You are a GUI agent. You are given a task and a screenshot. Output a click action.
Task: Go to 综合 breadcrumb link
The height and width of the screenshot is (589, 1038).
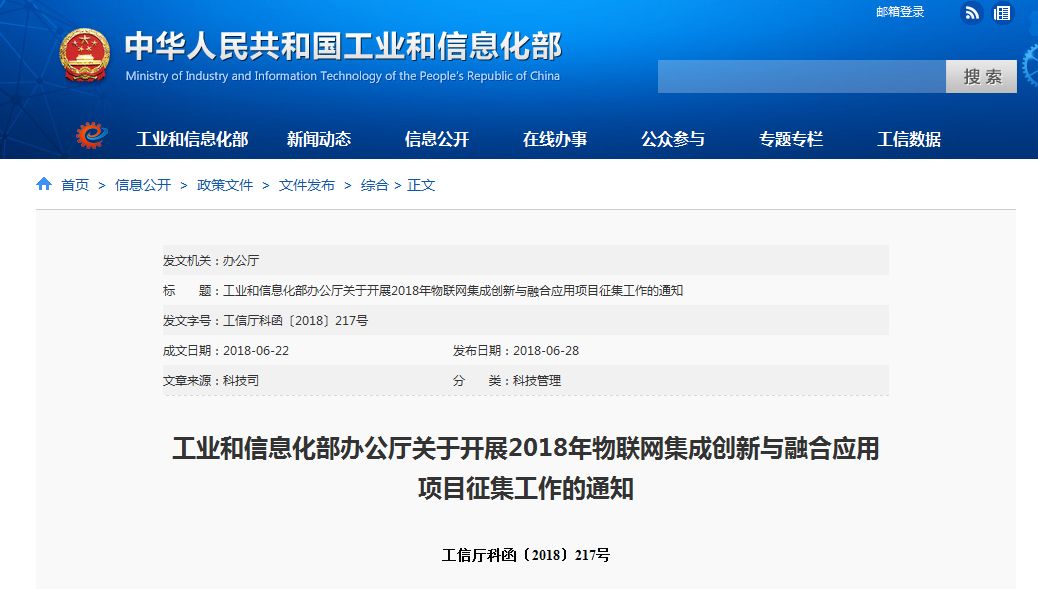tap(375, 185)
